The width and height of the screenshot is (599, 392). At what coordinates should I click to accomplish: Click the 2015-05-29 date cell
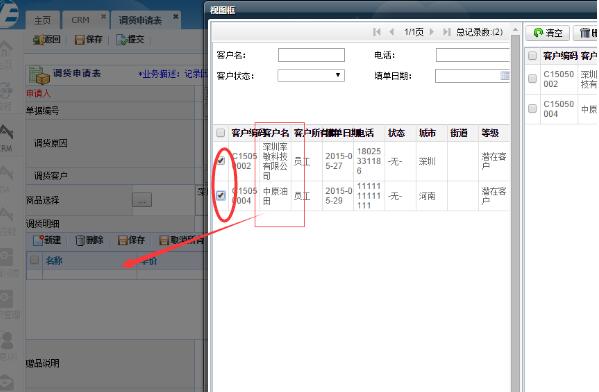[x=338, y=196]
